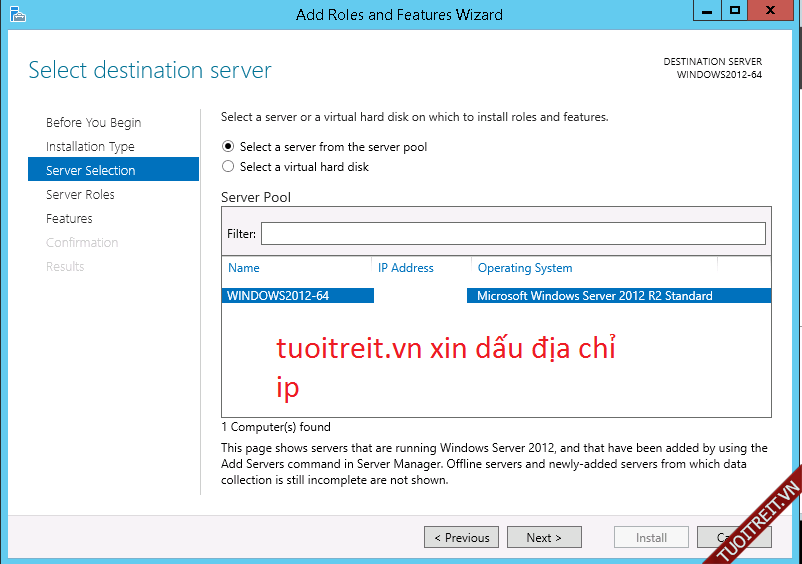
Task: Choose 'Select a server from the server pool'
Action: [228, 147]
